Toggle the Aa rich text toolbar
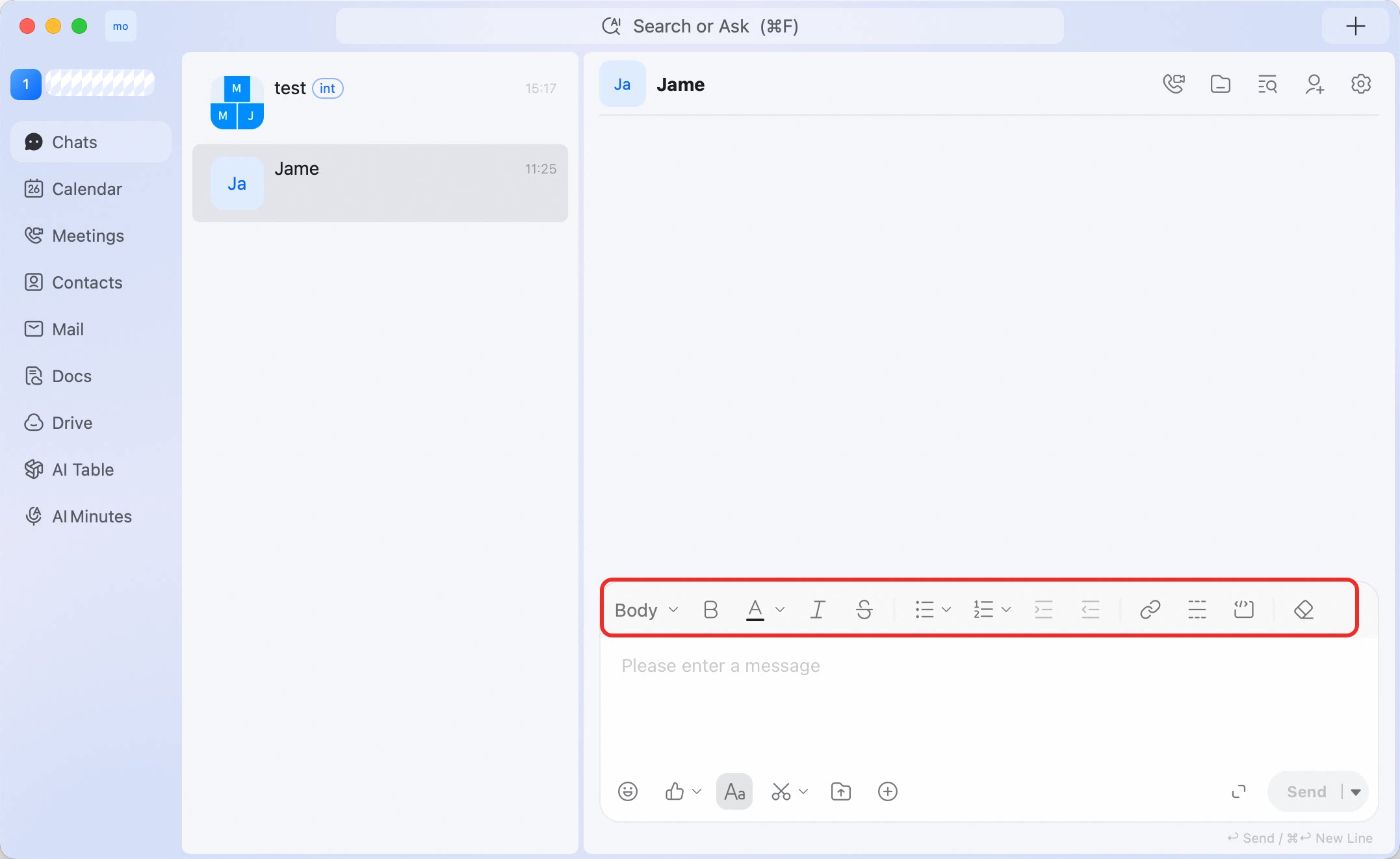 tap(734, 791)
